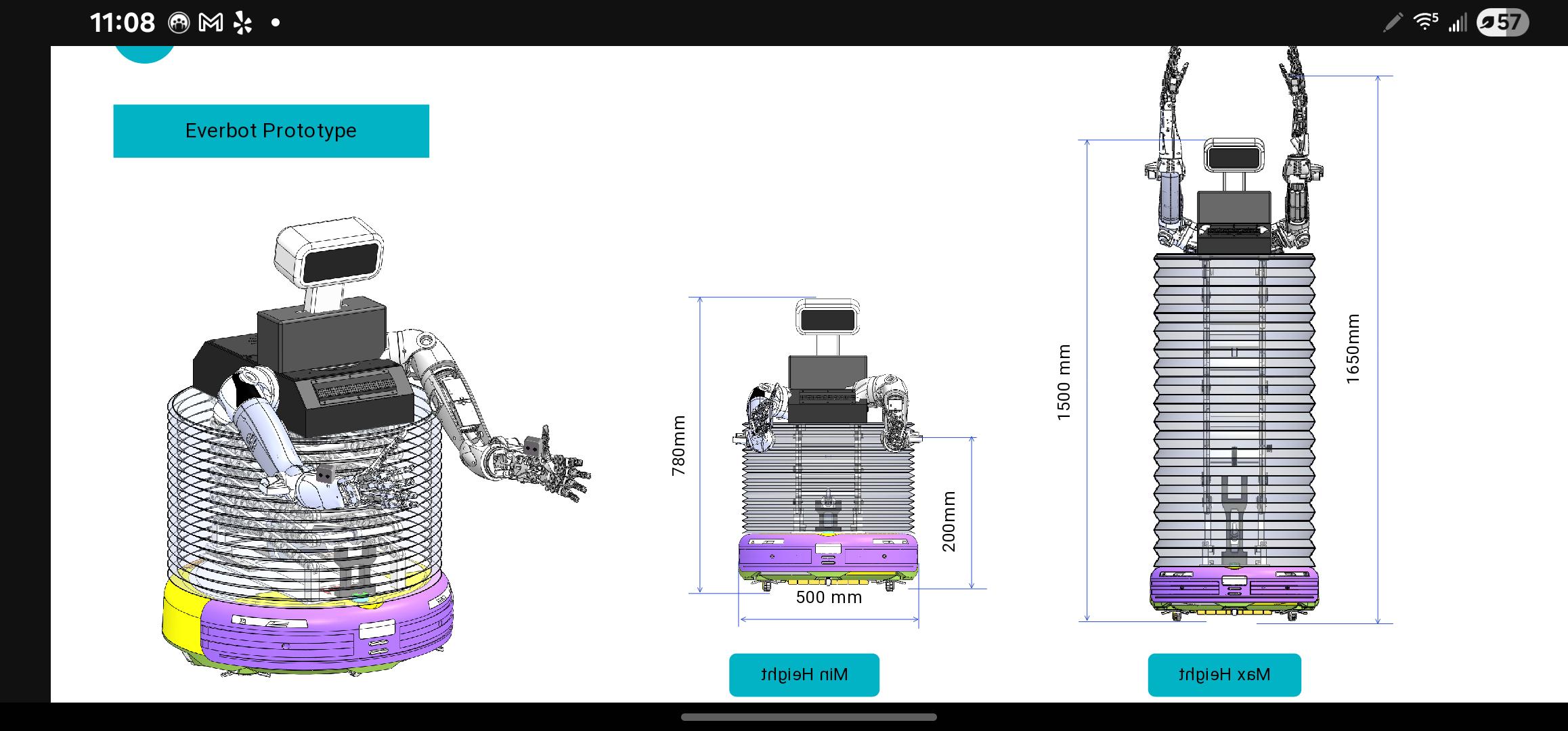This screenshot has width=1568, height=731.
Task: Tap the mirrored Max Height label button
Action: (x=1224, y=675)
